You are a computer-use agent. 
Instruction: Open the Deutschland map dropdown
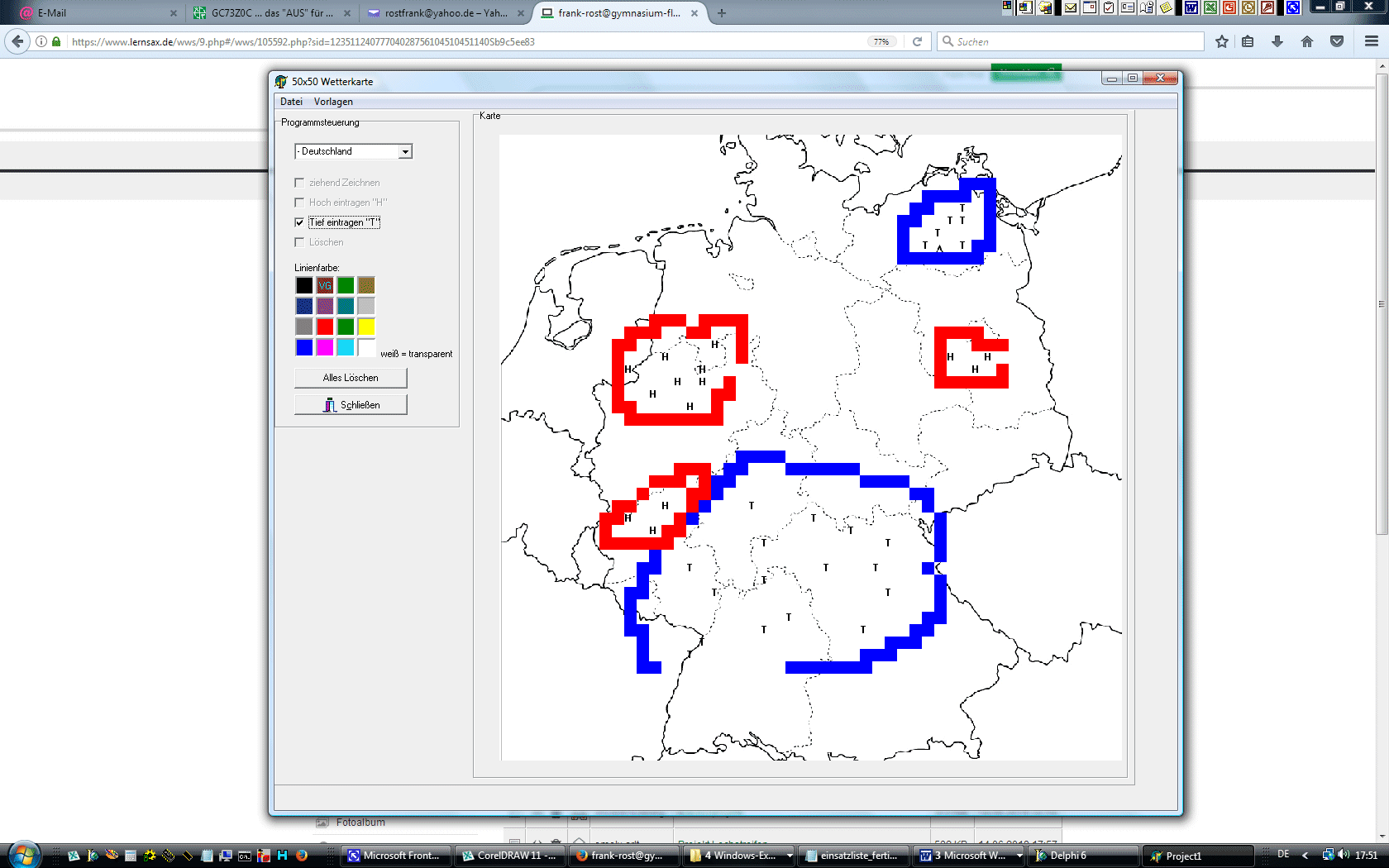(405, 151)
